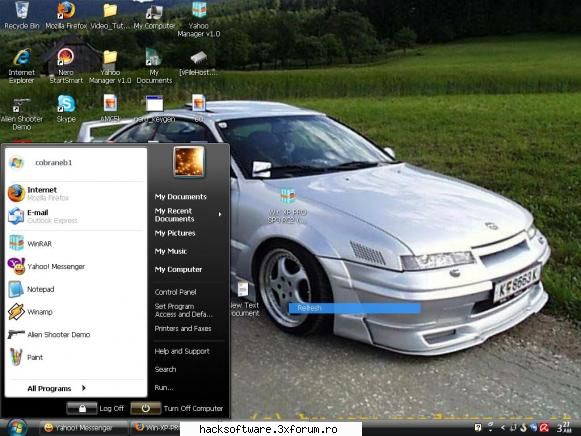The height and width of the screenshot is (436, 581).
Task: Select the [vFileHost... desktop icon
Action: click(x=198, y=64)
